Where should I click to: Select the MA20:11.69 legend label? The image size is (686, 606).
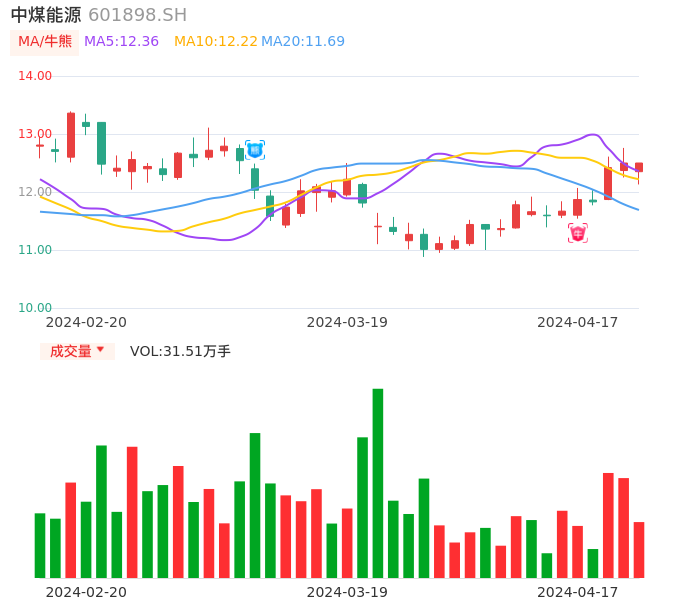(303, 42)
